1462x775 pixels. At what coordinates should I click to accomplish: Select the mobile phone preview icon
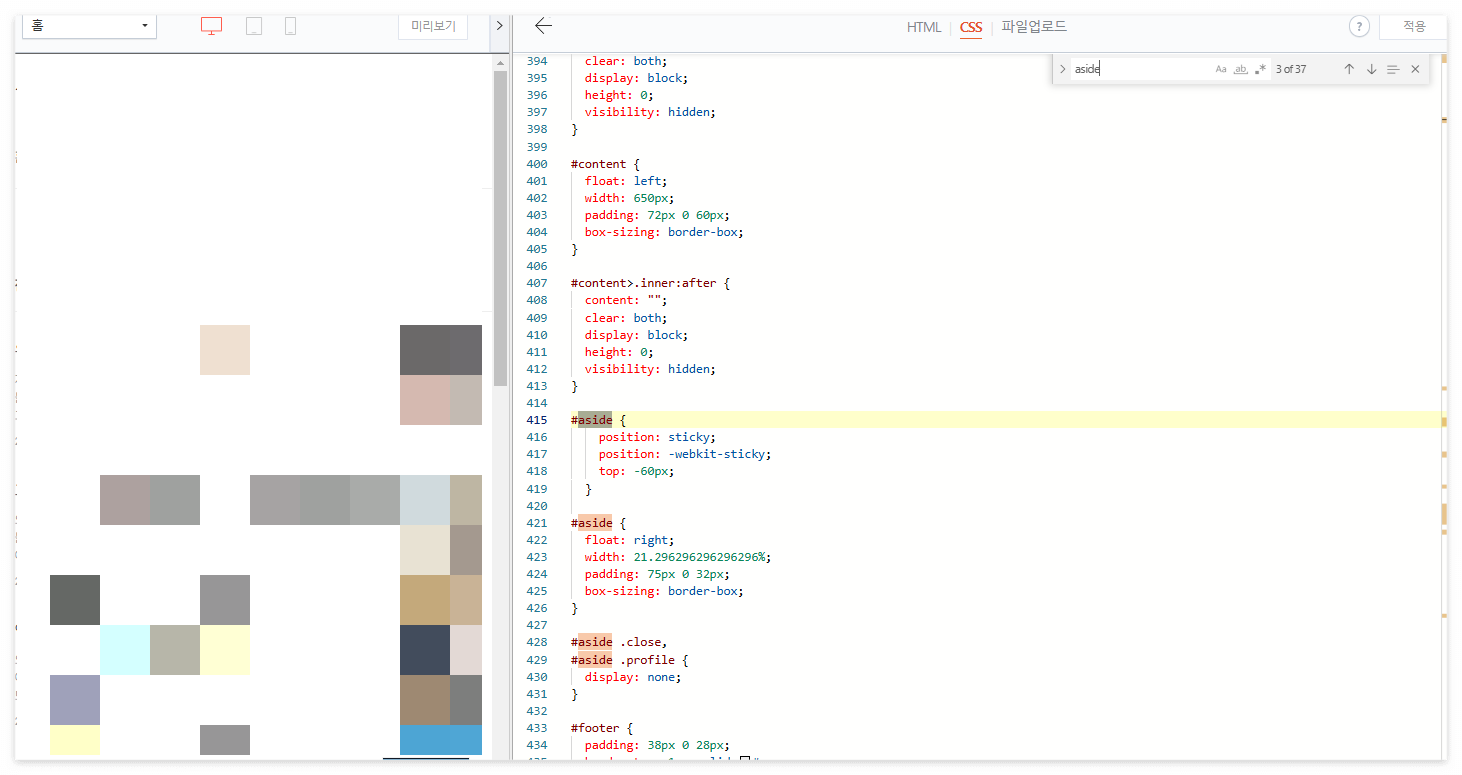click(x=290, y=26)
